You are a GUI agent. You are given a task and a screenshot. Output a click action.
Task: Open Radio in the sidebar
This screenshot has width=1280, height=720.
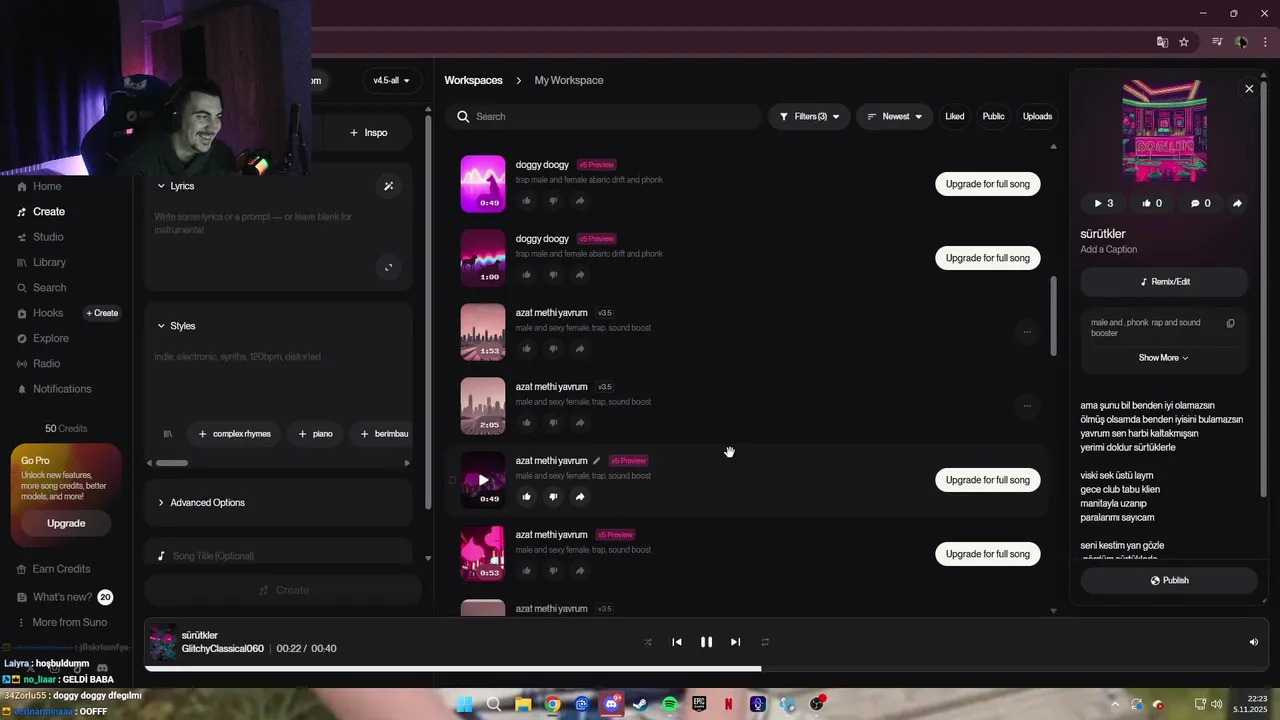46,364
